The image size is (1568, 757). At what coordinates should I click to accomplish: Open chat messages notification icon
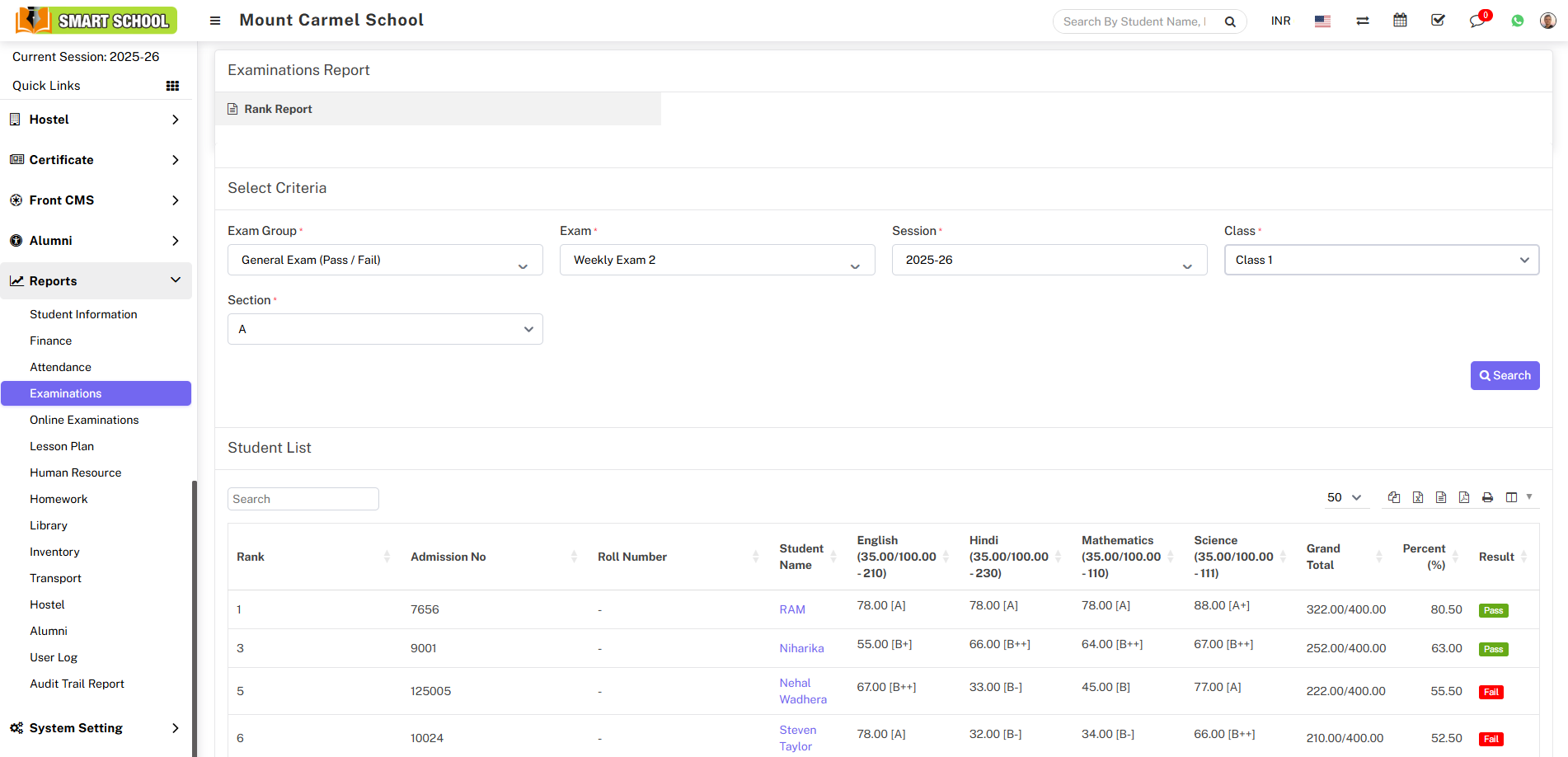pyautogui.click(x=1476, y=21)
